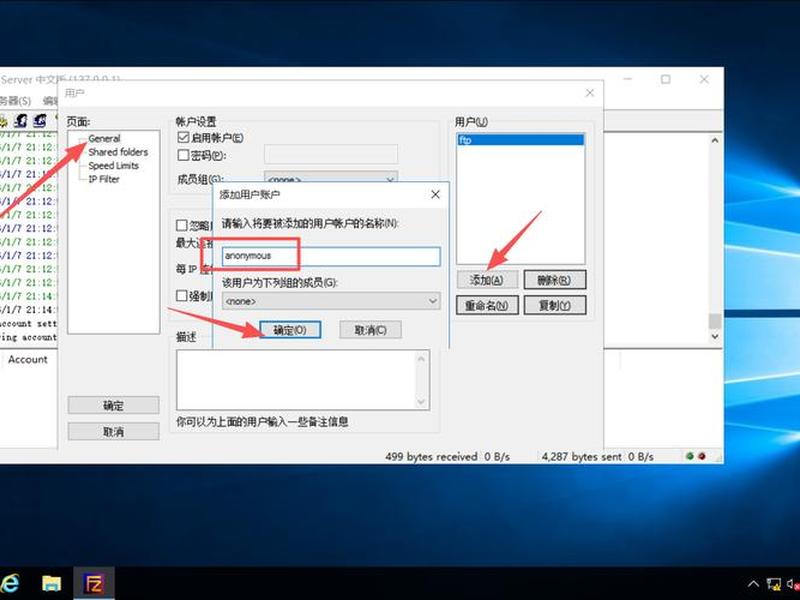Viewport: 800px width, 600px height.
Task: Click the red status LED indicator
Action: coord(702,456)
